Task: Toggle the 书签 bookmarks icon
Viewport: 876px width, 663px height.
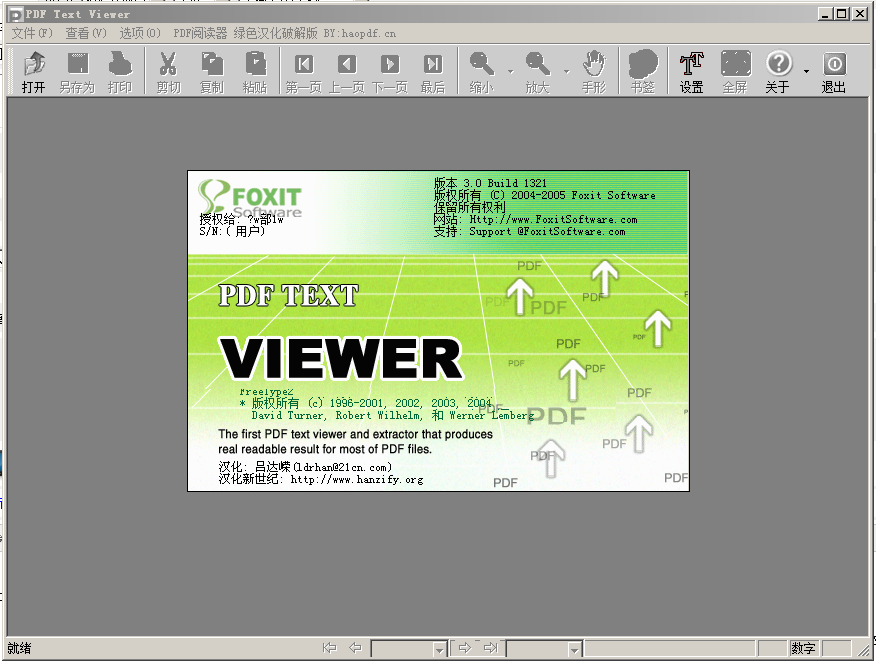Action: click(642, 71)
